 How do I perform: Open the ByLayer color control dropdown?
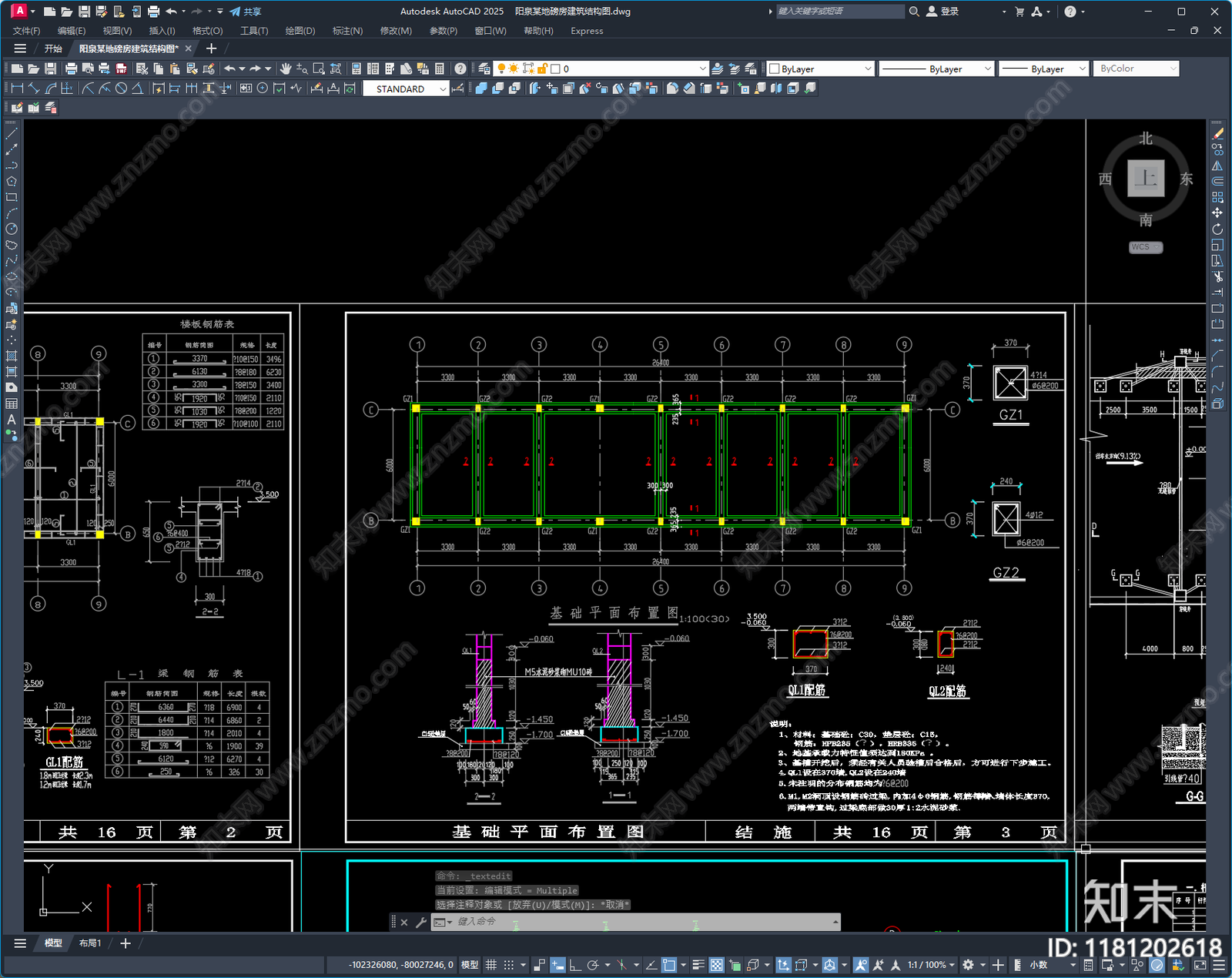[868, 69]
